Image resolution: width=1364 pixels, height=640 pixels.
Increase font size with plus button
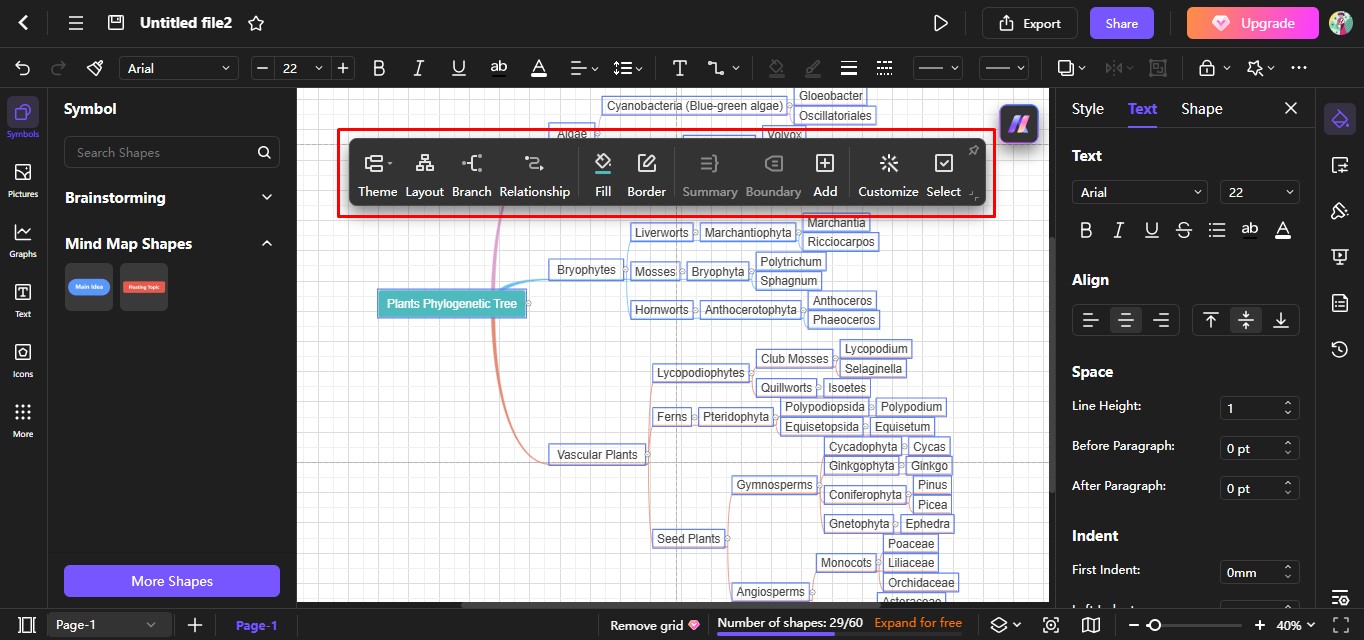click(343, 68)
